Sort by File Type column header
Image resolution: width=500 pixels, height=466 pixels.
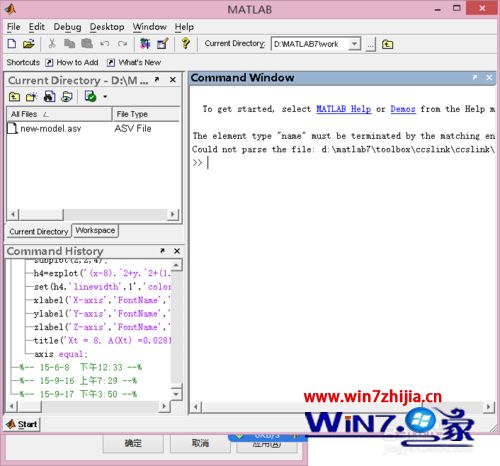click(146, 114)
